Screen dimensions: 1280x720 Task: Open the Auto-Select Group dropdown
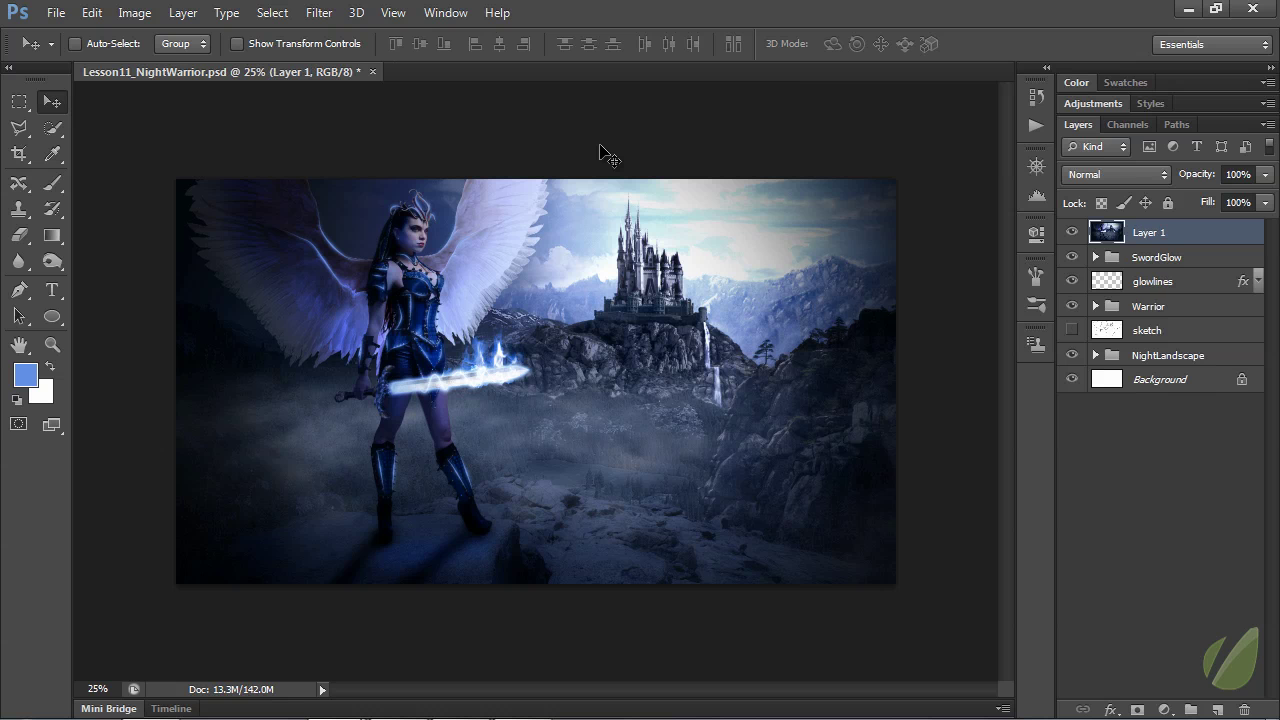tap(183, 44)
